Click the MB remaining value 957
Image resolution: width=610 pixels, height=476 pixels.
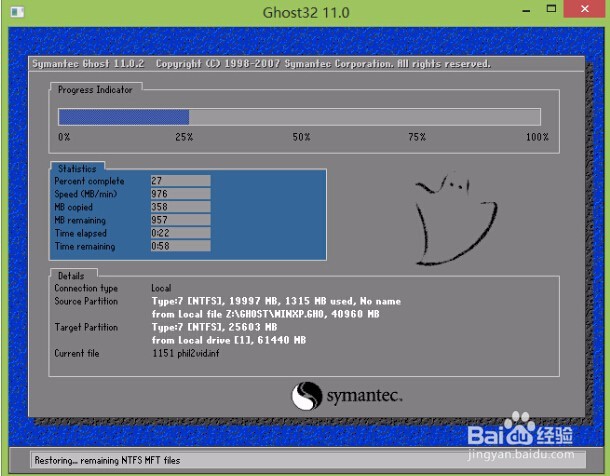pyautogui.click(x=181, y=220)
